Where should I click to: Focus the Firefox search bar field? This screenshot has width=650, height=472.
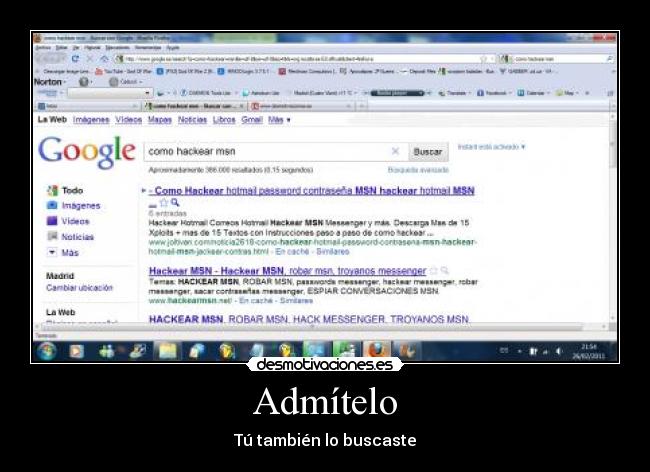(559, 59)
